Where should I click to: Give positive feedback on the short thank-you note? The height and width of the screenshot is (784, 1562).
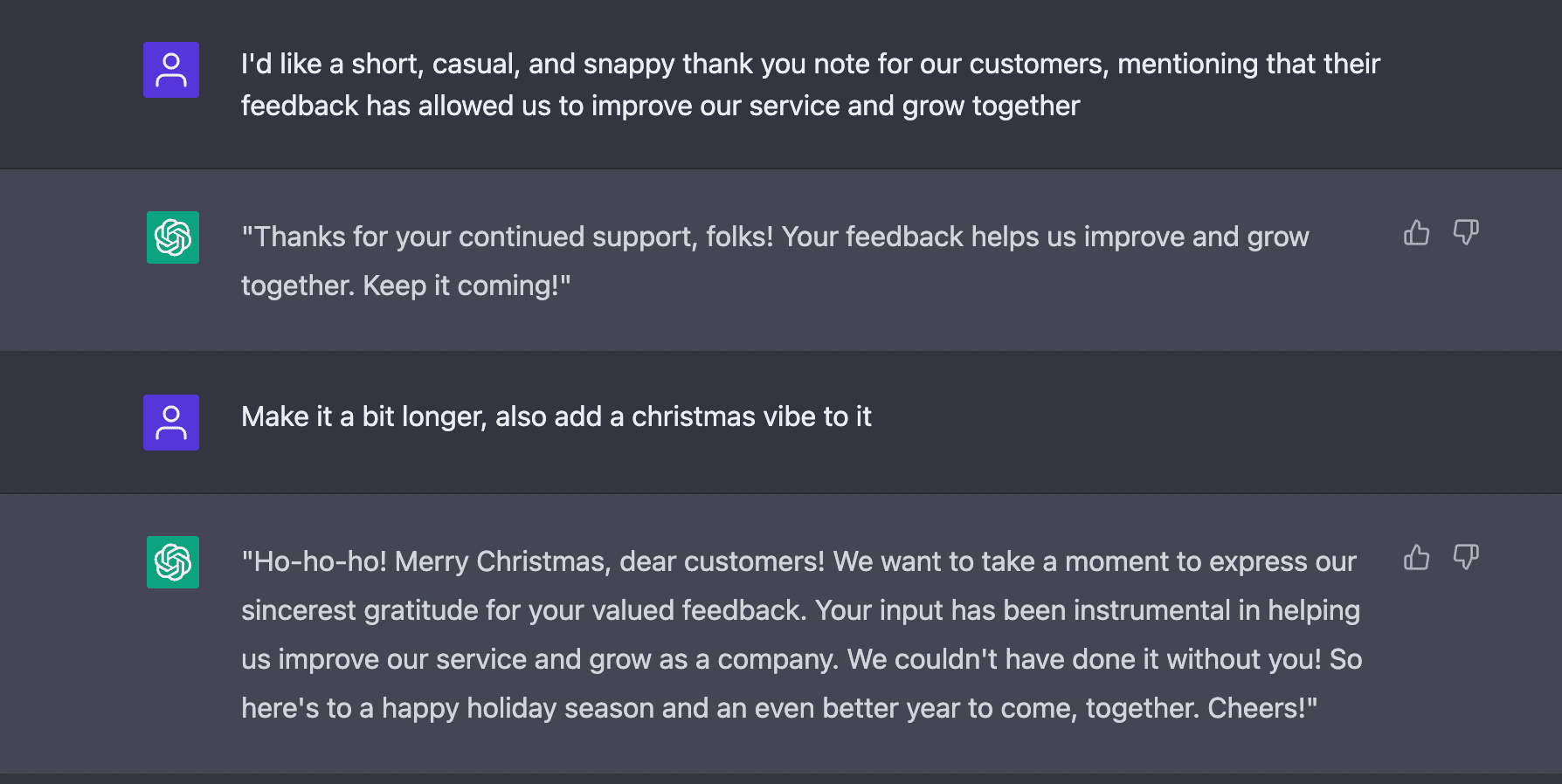click(1417, 233)
